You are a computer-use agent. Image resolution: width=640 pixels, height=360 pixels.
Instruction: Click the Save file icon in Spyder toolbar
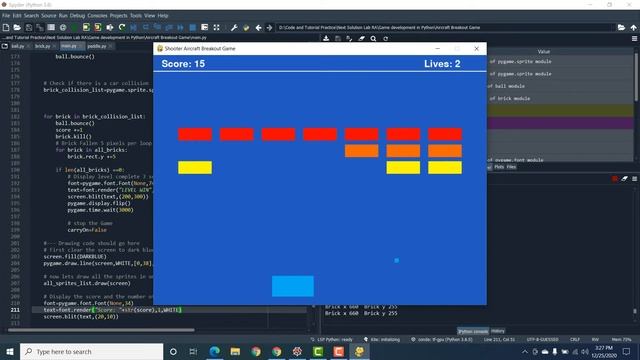click(x=29, y=27)
